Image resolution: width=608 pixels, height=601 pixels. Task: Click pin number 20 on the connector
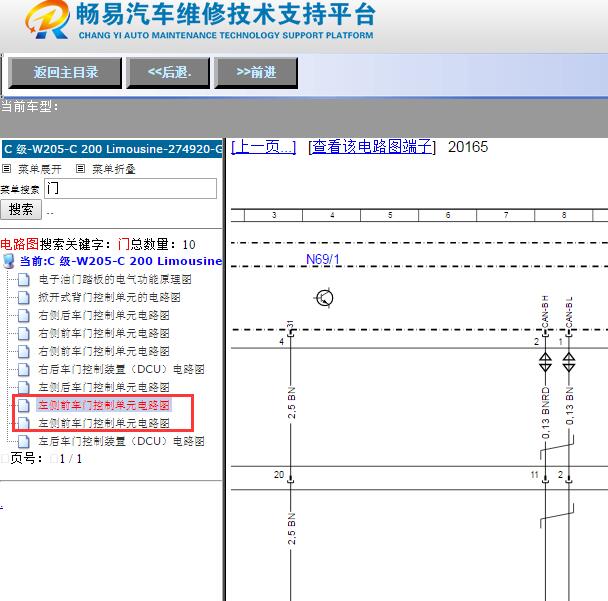point(279,475)
